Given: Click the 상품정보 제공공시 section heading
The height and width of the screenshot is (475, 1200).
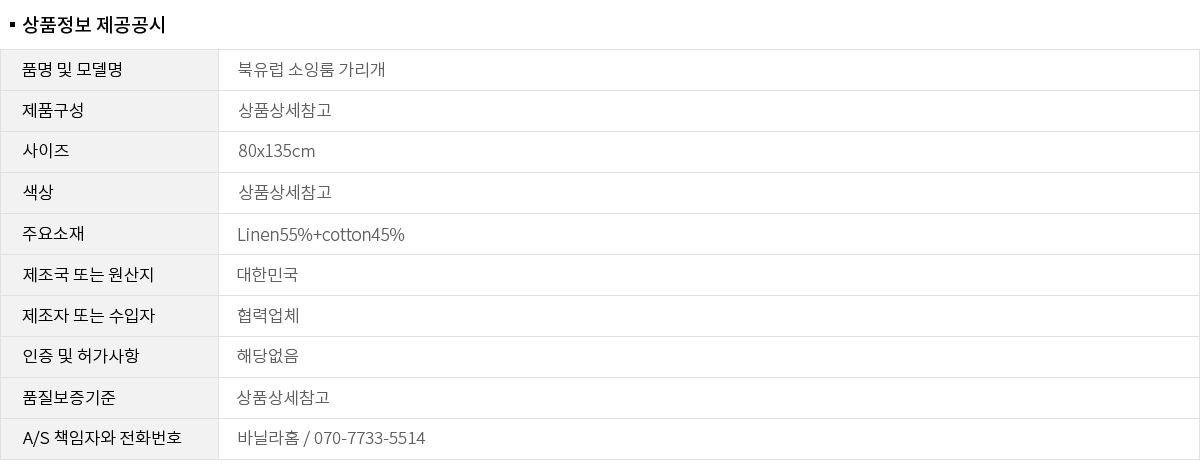Looking at the screenshot, I should pyautogui.click(x=93, y=25).
